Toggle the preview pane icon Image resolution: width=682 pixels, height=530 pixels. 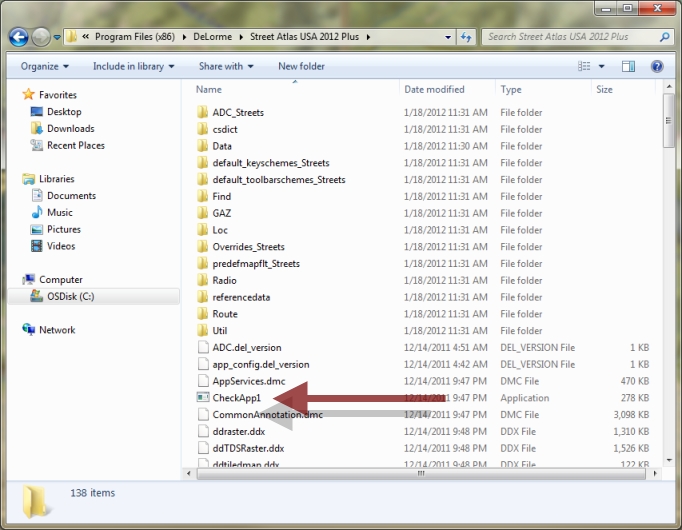pyautogui.click(x=628, y=67)
